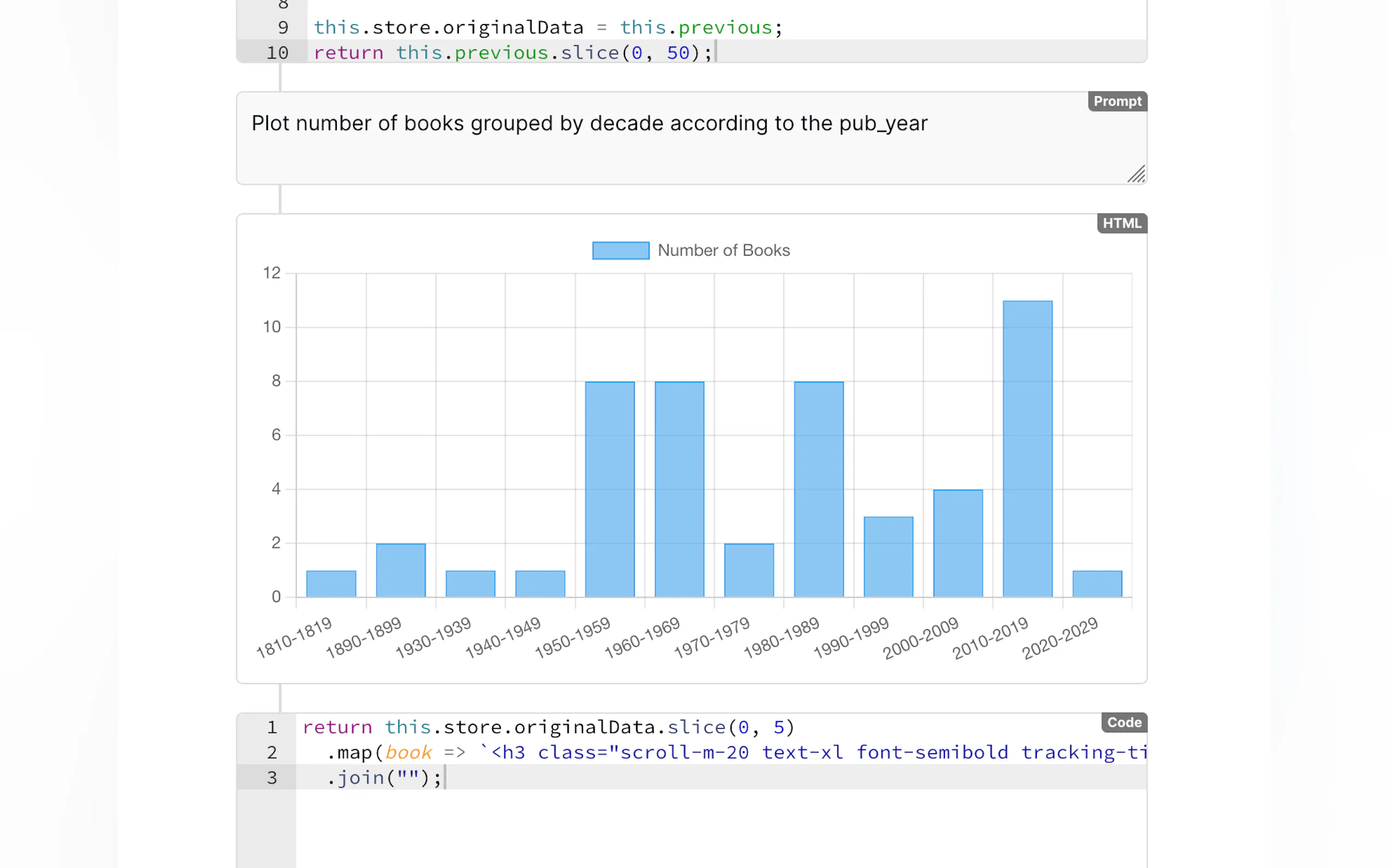Toggle the Number of Books legend swatch
Image resolution: width=1389 pixels, height=868 pixels.
coord(620,250)
